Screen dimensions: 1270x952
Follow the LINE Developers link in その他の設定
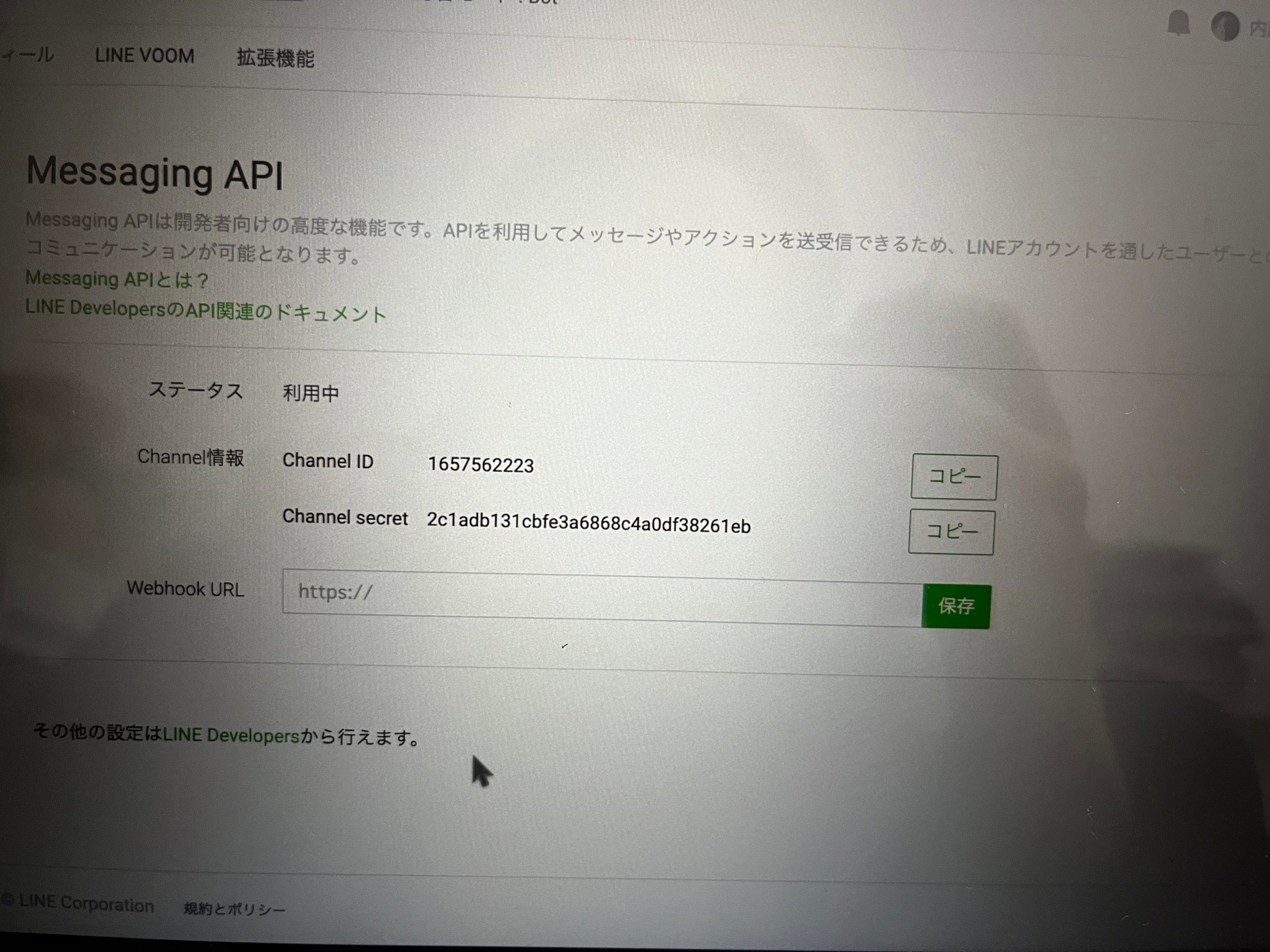point(231,735)
